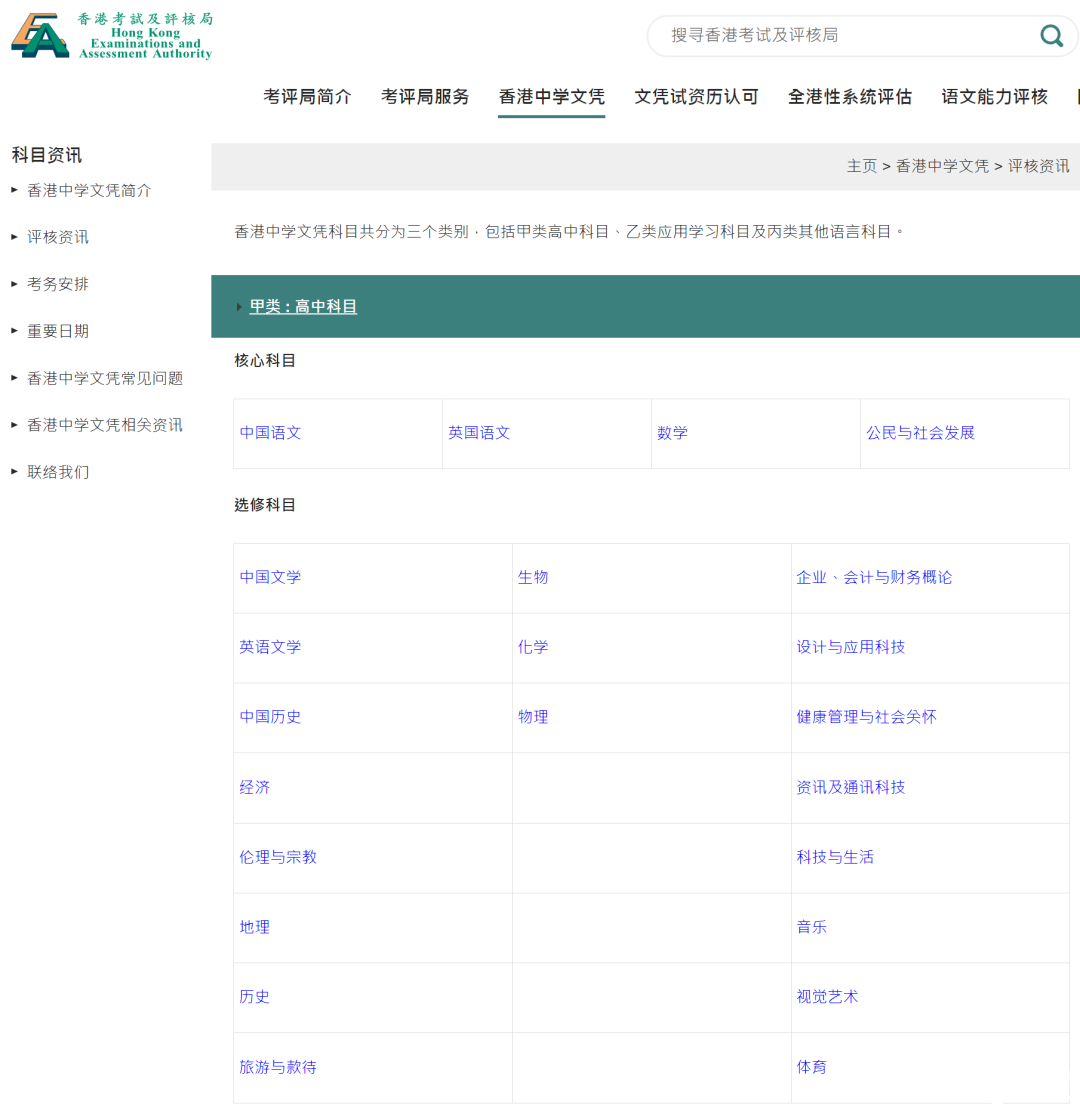
Task: Open the 全港性系统评估 menu
Action: (850, 97)
